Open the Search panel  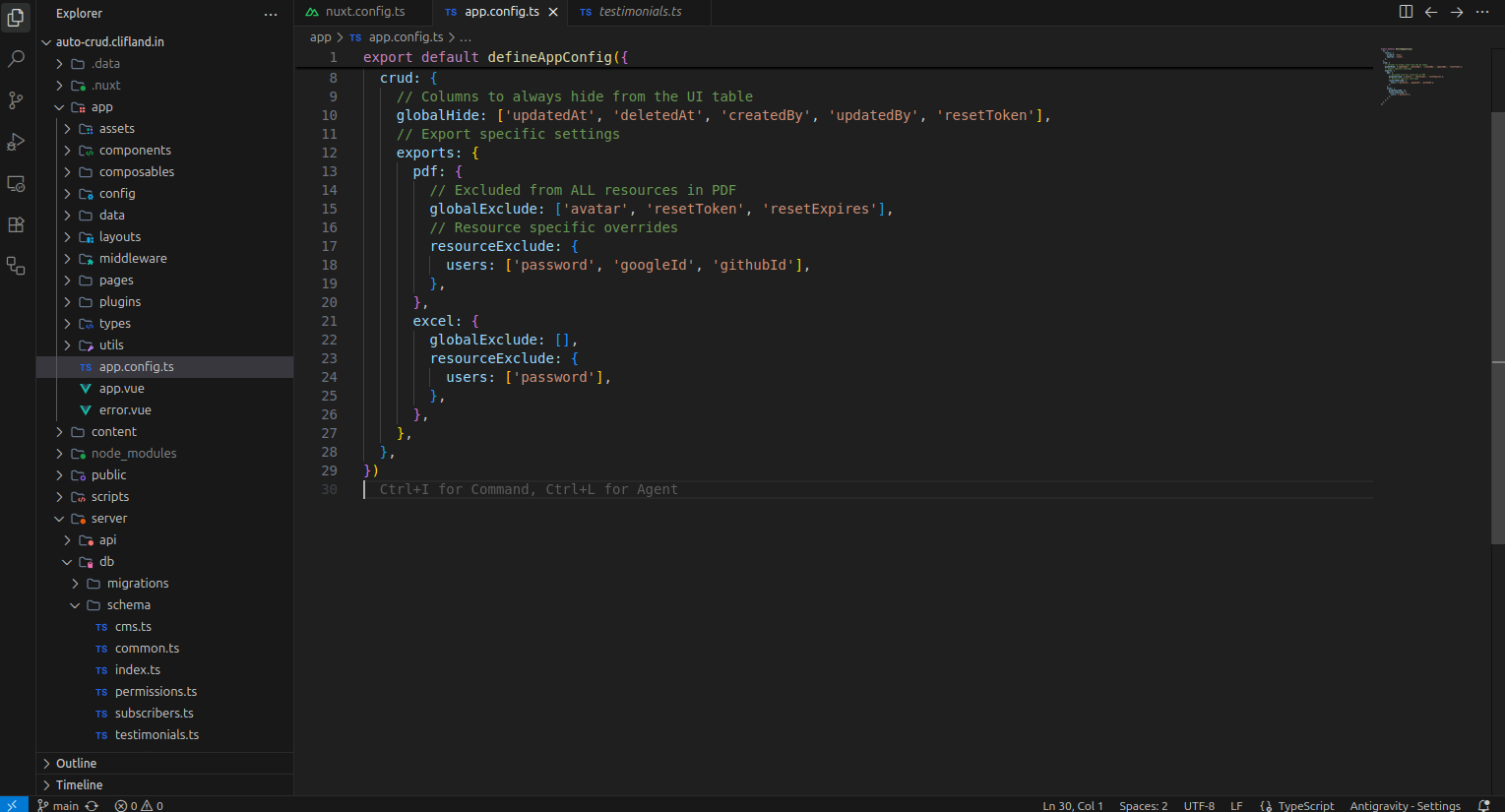tap(15, 58)
